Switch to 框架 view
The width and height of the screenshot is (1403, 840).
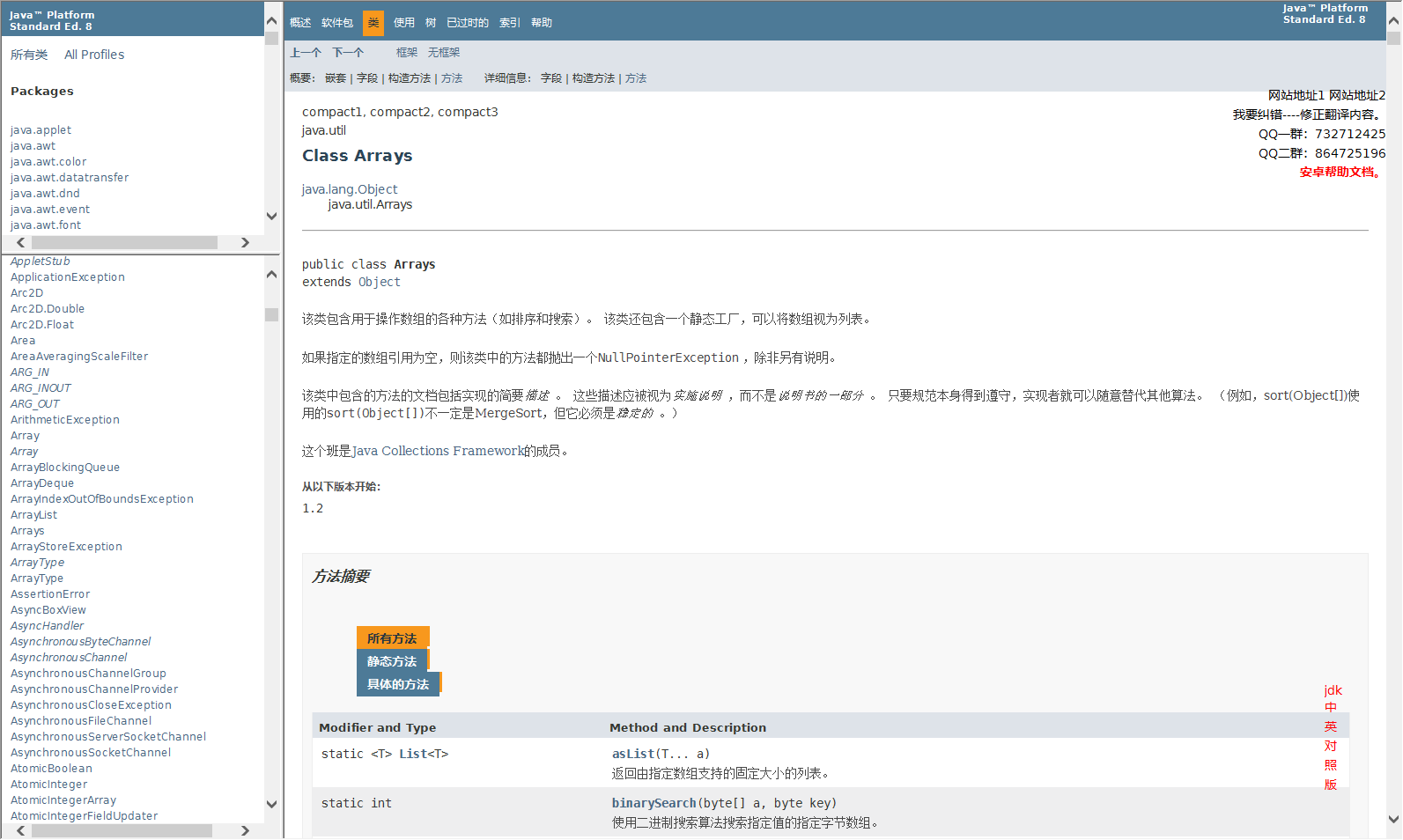(x=407, y=53)
